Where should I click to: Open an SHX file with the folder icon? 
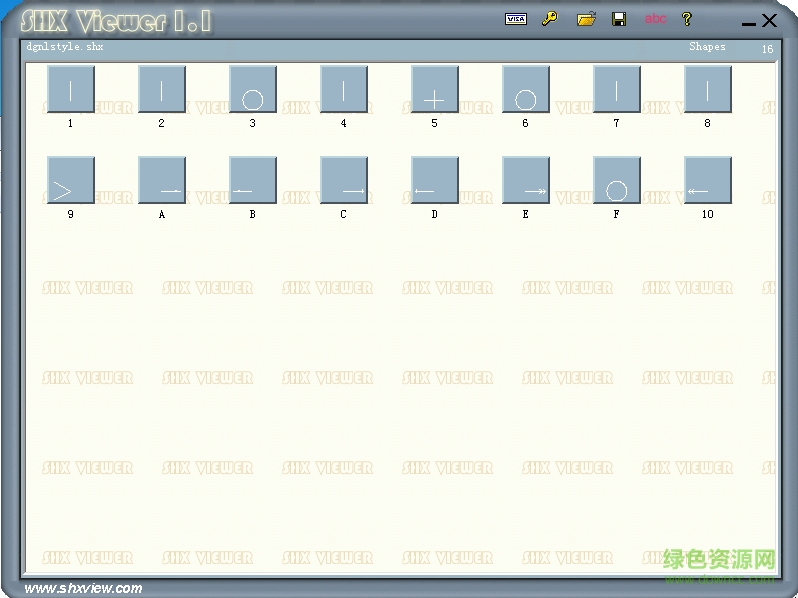pyautogui.click(x=586, y=19)
